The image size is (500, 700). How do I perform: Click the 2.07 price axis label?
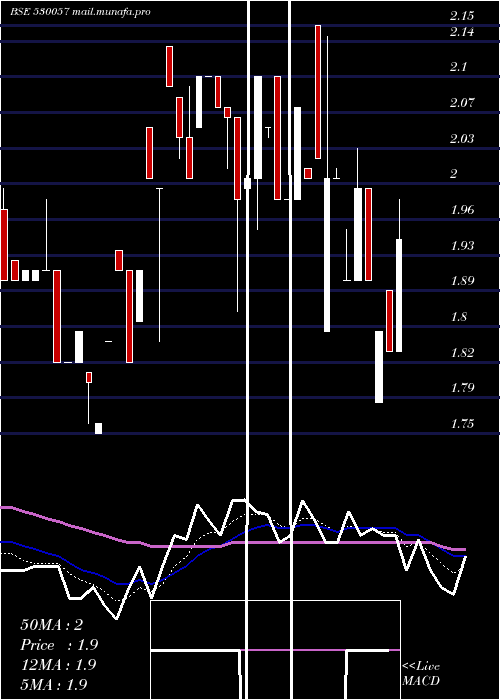(x=462, y=103)
